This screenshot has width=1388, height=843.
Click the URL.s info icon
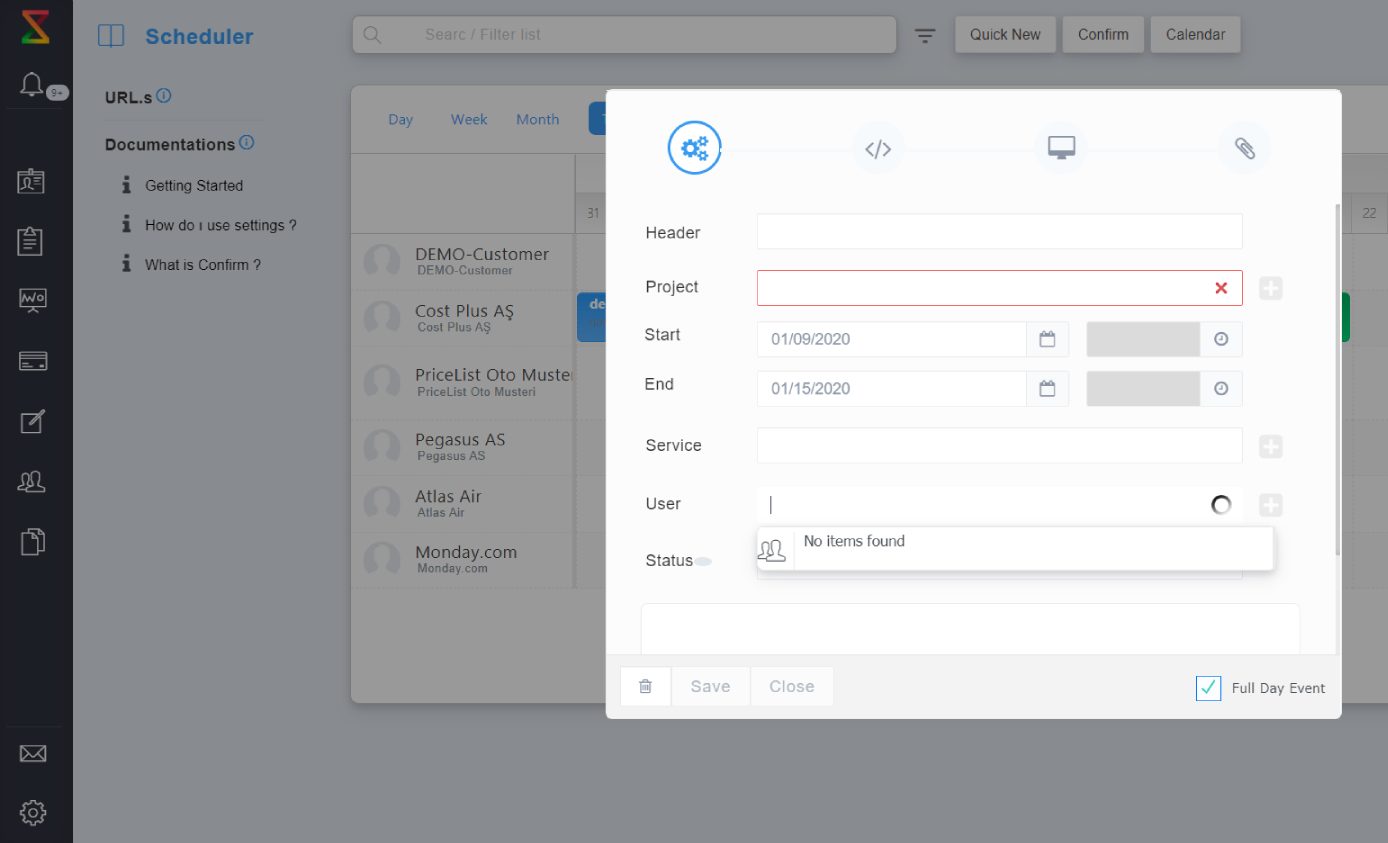[164, 96]
